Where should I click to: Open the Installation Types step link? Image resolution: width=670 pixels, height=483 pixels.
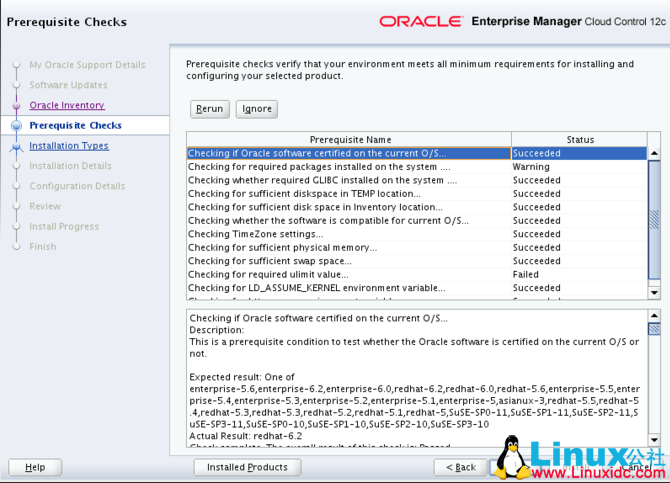coord(69,146)
